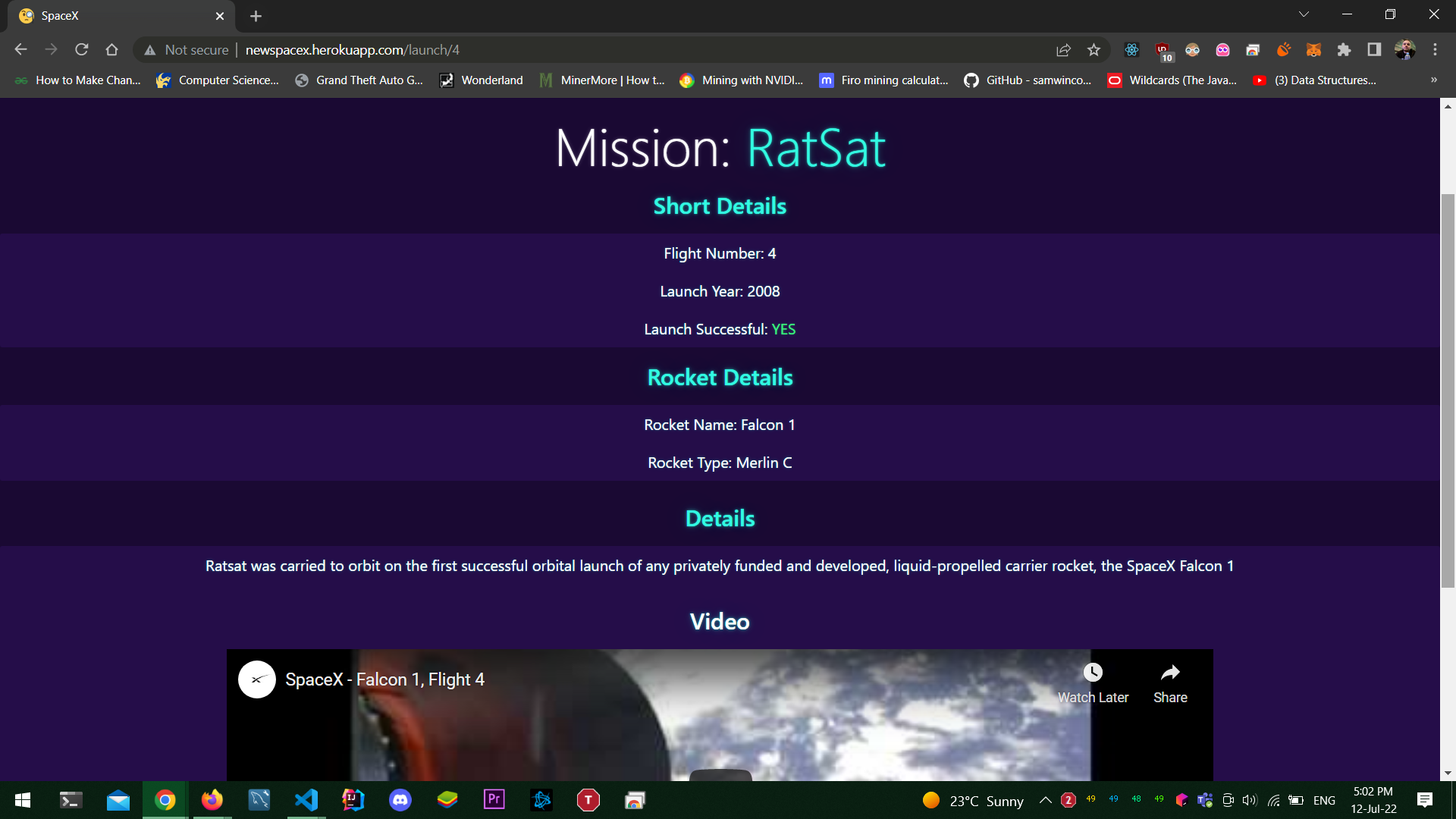
Task: Open Wildcards (The Java... bookmark
Action: coord(1172,80)
